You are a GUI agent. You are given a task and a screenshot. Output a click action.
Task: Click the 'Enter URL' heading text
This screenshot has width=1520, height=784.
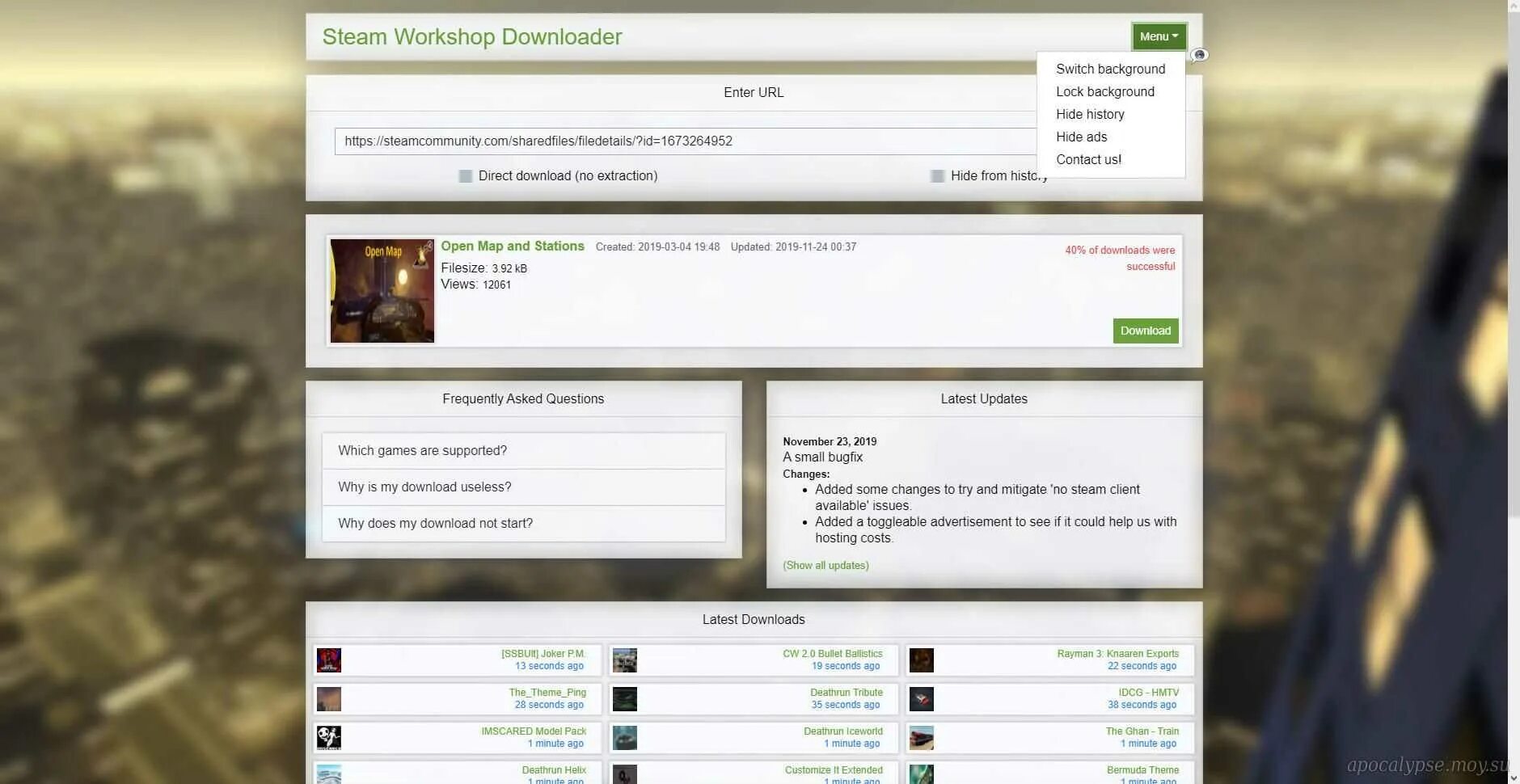[754, 93]
